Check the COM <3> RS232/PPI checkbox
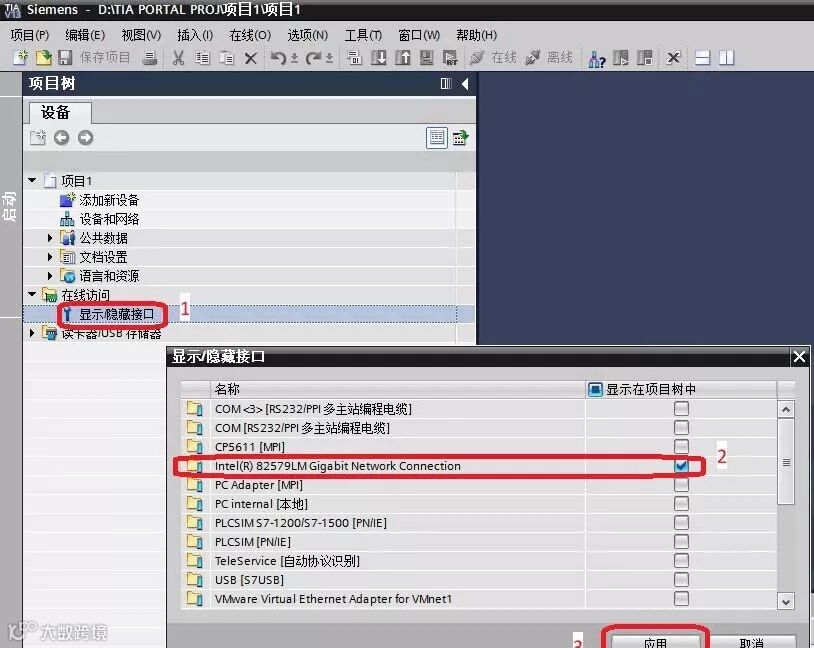This screenshot has height=648, width=814. click(x=681, y=409)
